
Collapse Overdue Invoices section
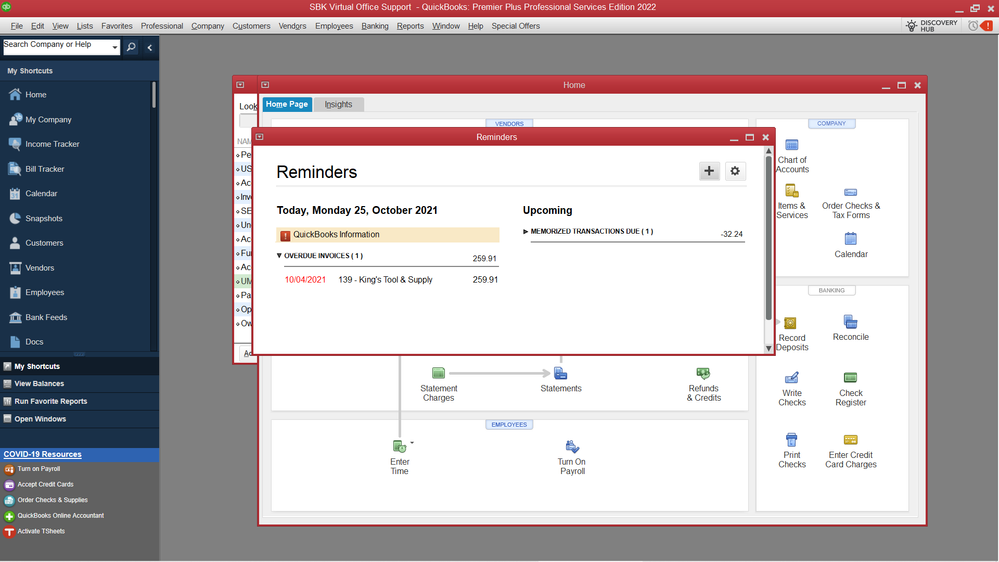point(279,256)
